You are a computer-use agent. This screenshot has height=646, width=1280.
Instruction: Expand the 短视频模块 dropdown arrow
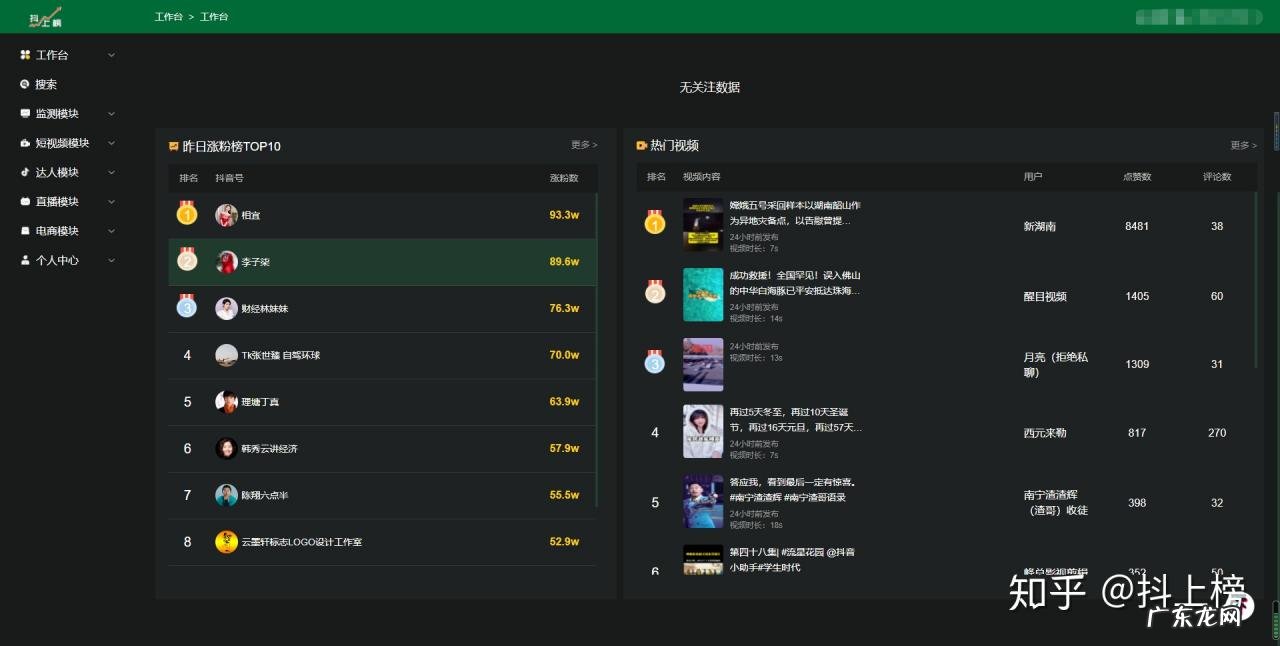pos(111,142)
